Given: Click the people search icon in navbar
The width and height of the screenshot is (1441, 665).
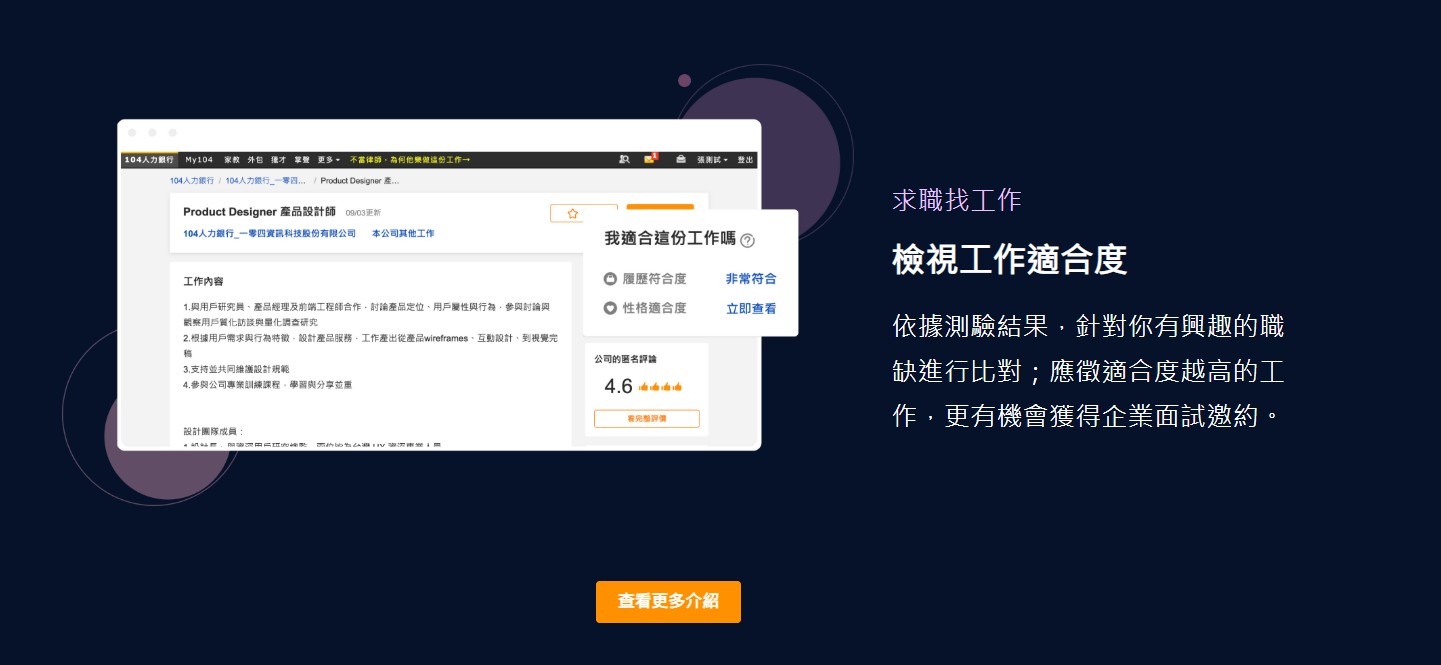Looking at the screenshot, I should pos(624,159).
